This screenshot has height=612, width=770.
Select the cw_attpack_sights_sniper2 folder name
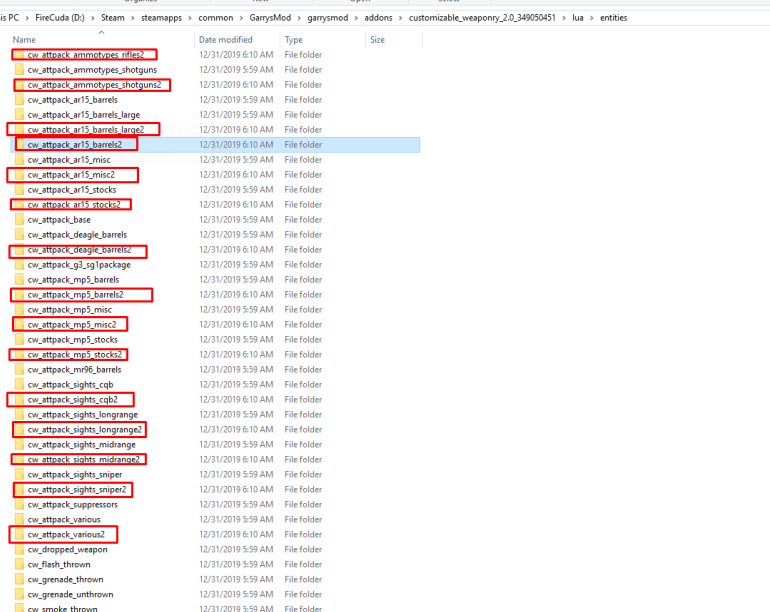[77, 489]
